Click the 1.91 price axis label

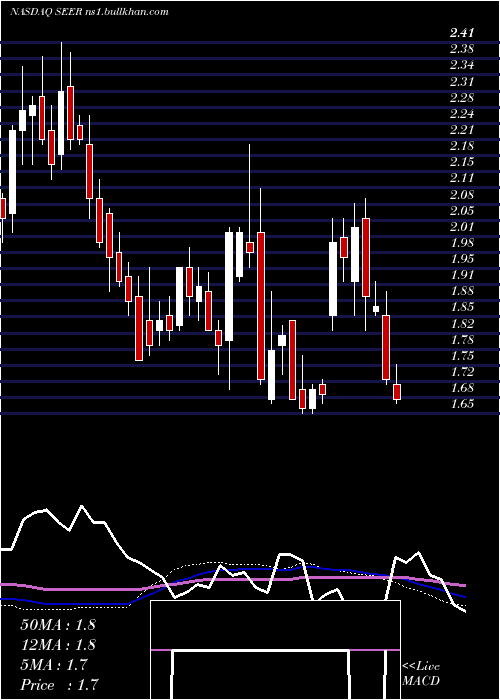462,275
